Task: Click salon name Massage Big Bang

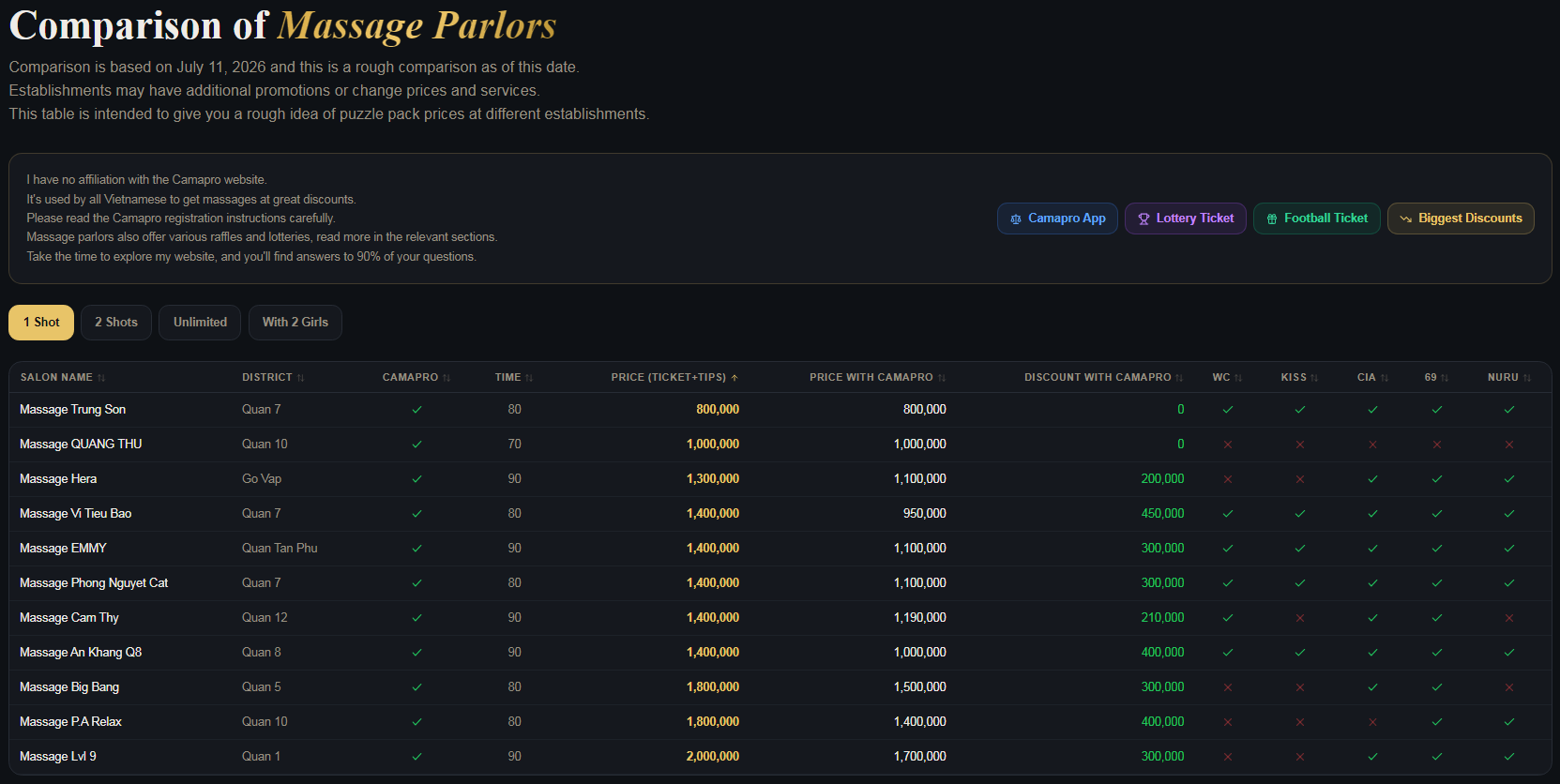Action: 69,687
